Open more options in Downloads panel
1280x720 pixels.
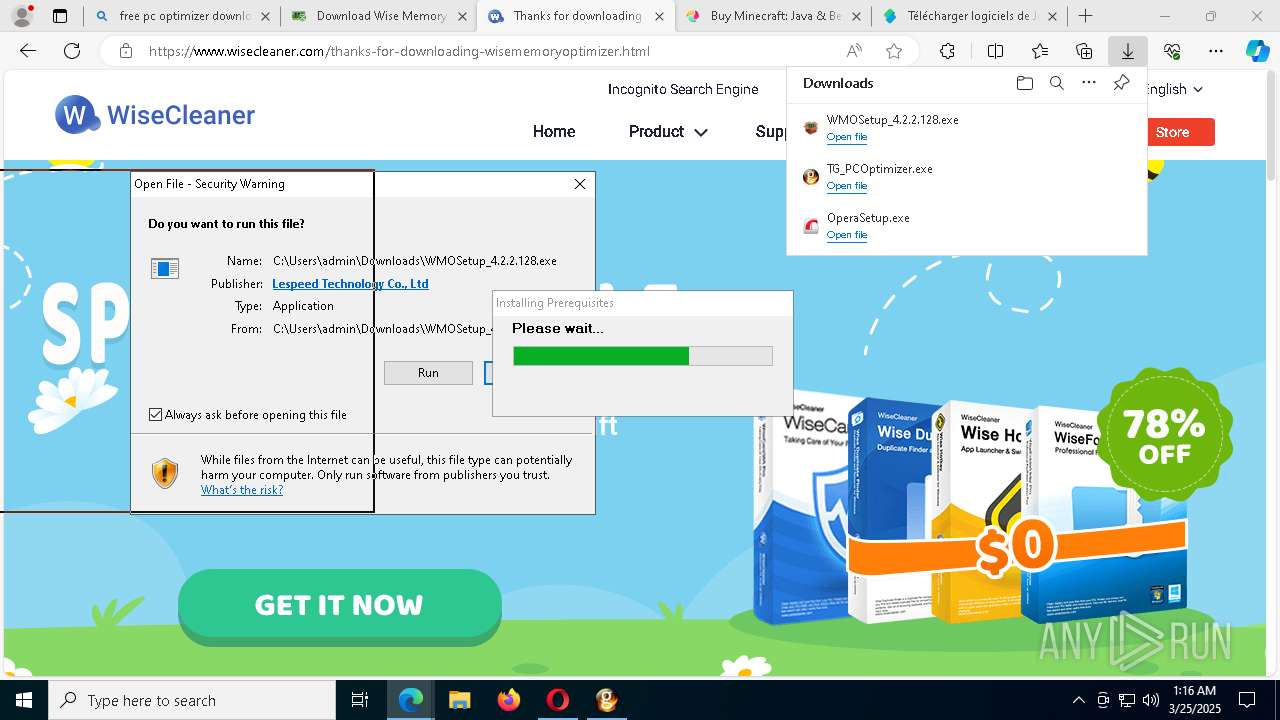[x=1089, y=83]
